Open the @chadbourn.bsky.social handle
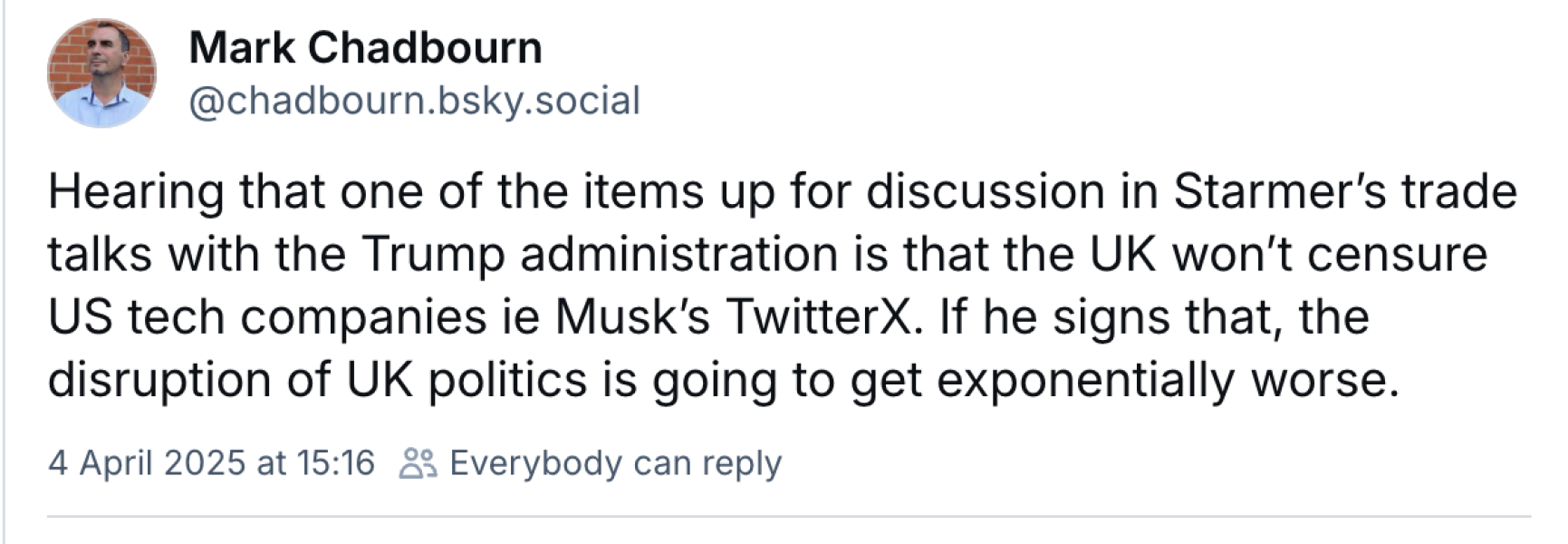 [414, 101]
